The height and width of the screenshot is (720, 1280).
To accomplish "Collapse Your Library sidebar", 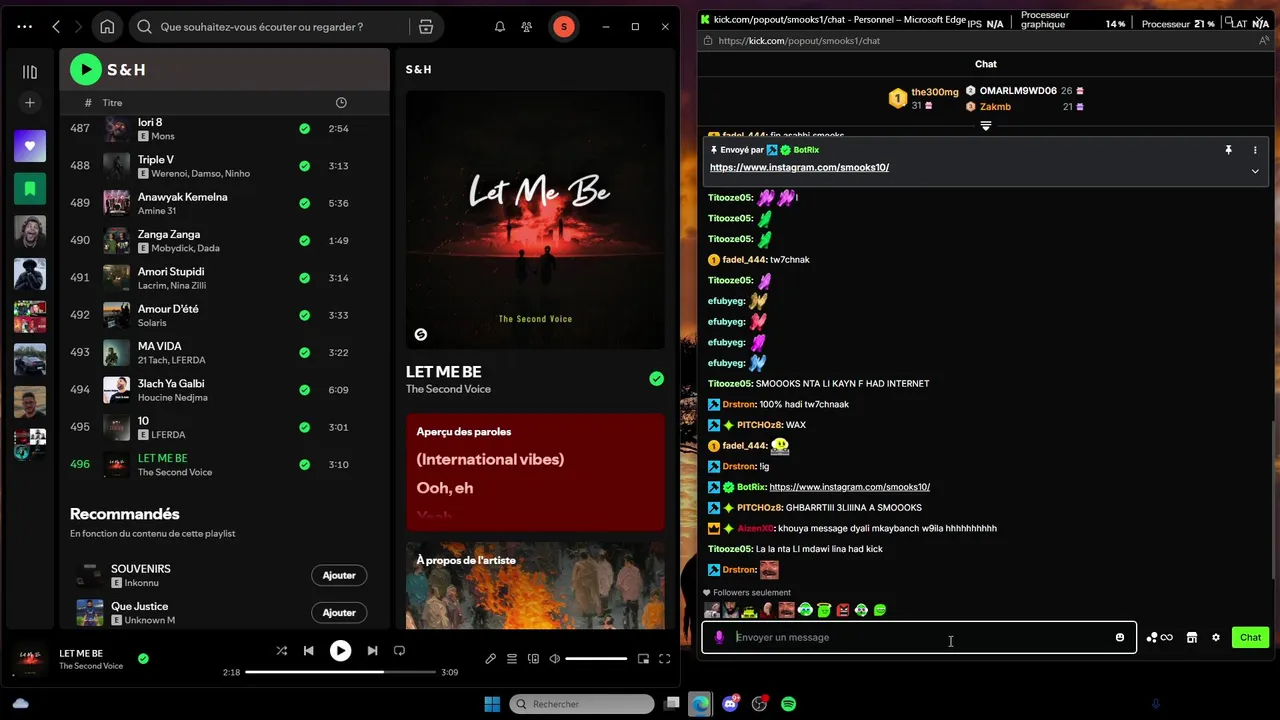I will (30, 72).
